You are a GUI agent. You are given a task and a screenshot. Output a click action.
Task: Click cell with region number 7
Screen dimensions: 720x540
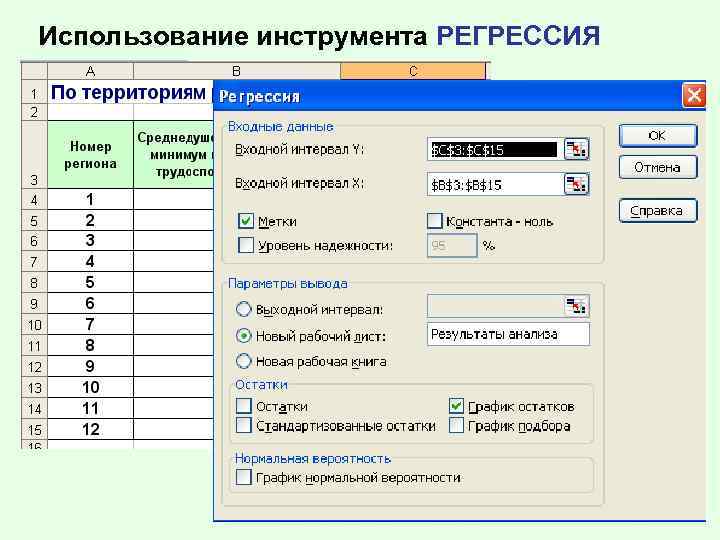tap(90, 324)
